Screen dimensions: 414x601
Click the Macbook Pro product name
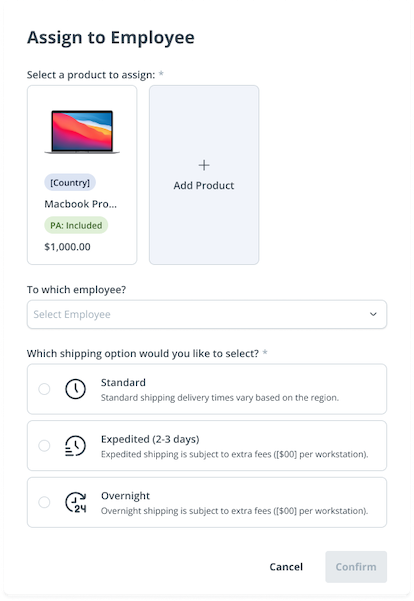click(80, 204)
